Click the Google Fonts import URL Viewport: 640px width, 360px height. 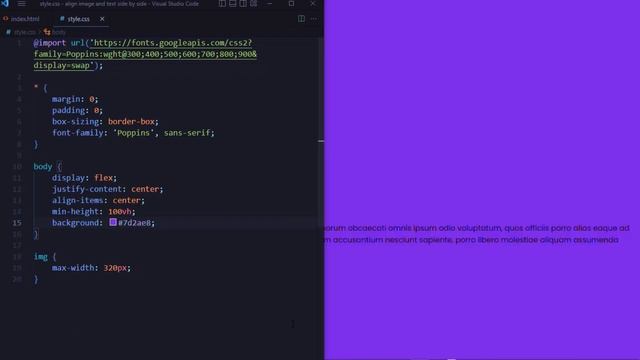coord(145,54)
